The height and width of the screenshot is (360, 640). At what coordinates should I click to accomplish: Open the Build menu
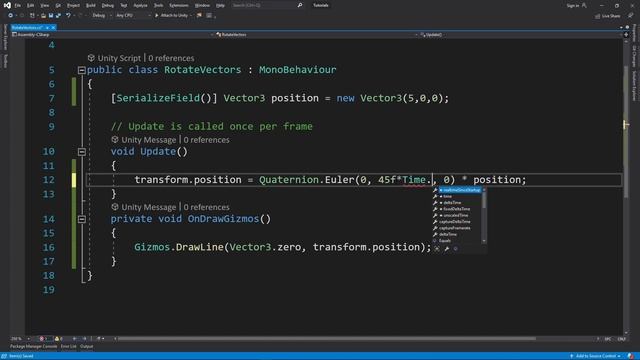[91, 6]
